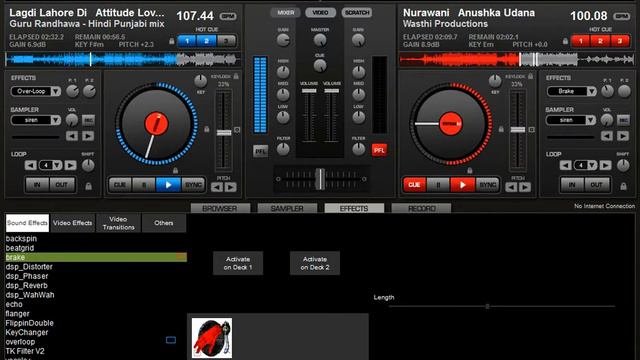Activate brake effect on Deck 1
Image resolution: width=640 pixels, height=360 pixels.
238,263
